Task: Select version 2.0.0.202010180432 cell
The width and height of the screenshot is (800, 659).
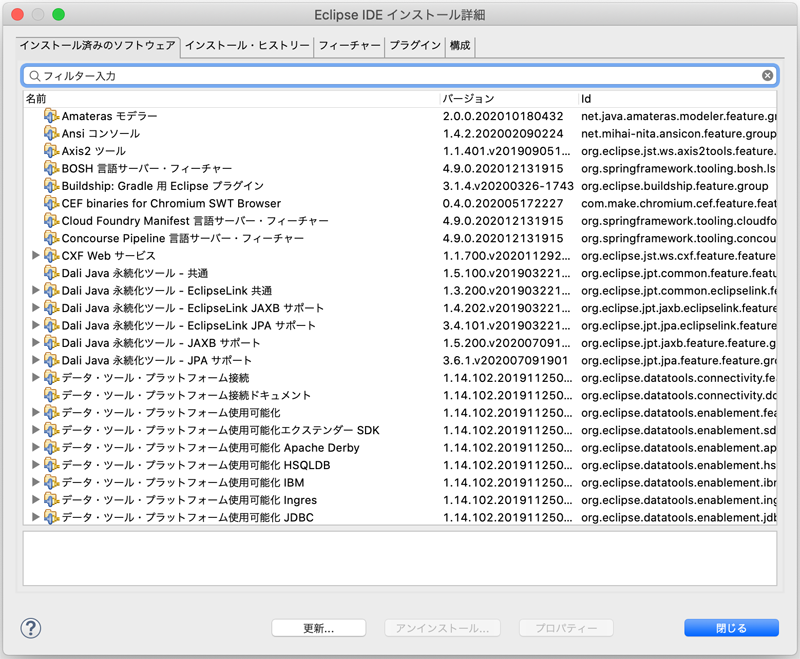Action: (503, 116)
